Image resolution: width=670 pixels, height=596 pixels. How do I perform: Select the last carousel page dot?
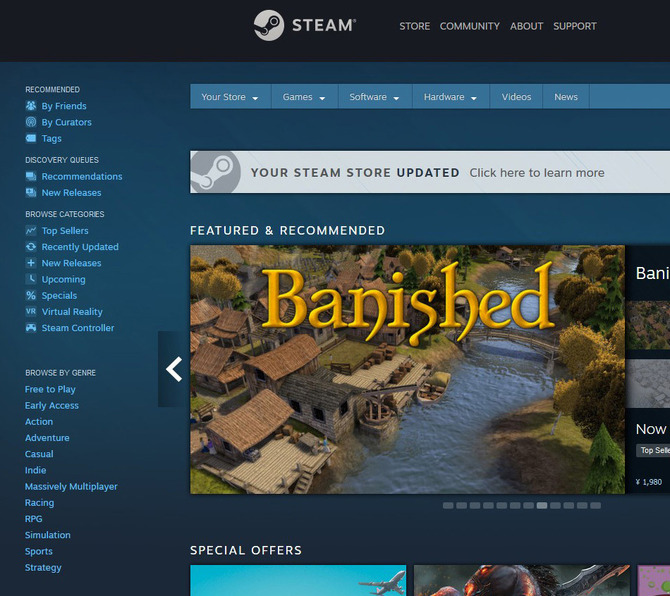[x=595, y=505]
